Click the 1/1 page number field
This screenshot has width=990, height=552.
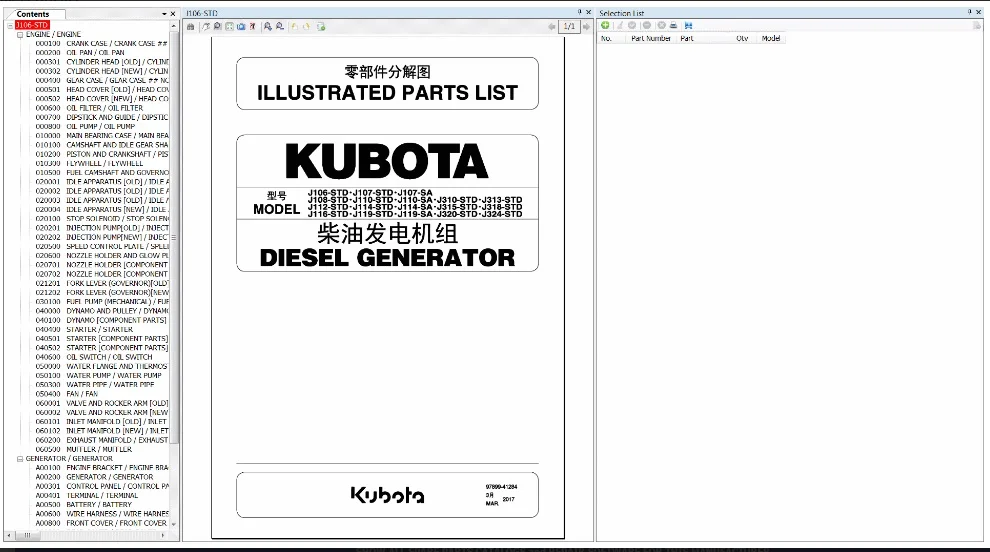(x=569, y=27)
